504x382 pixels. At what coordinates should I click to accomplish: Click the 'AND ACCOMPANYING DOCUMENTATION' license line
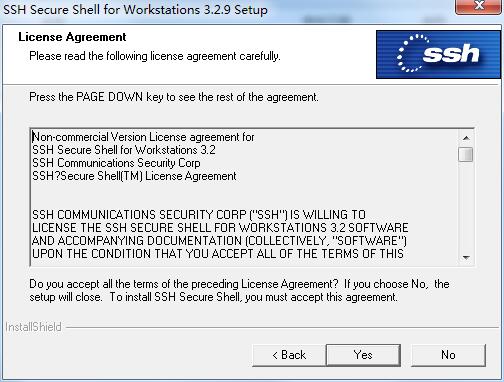[x=219, y=241]
